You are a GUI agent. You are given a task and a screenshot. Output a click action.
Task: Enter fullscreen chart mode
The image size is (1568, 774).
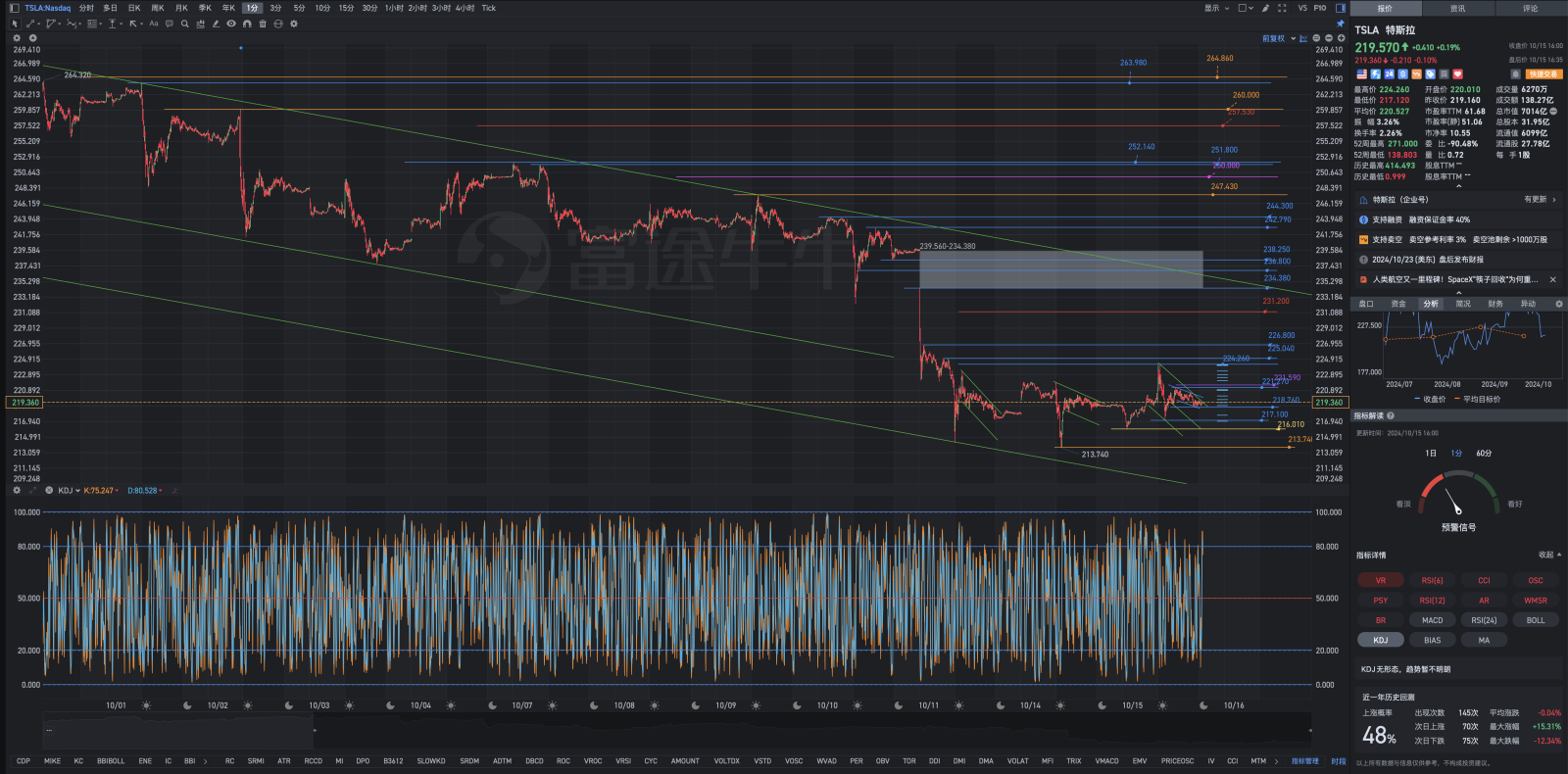1282,8
